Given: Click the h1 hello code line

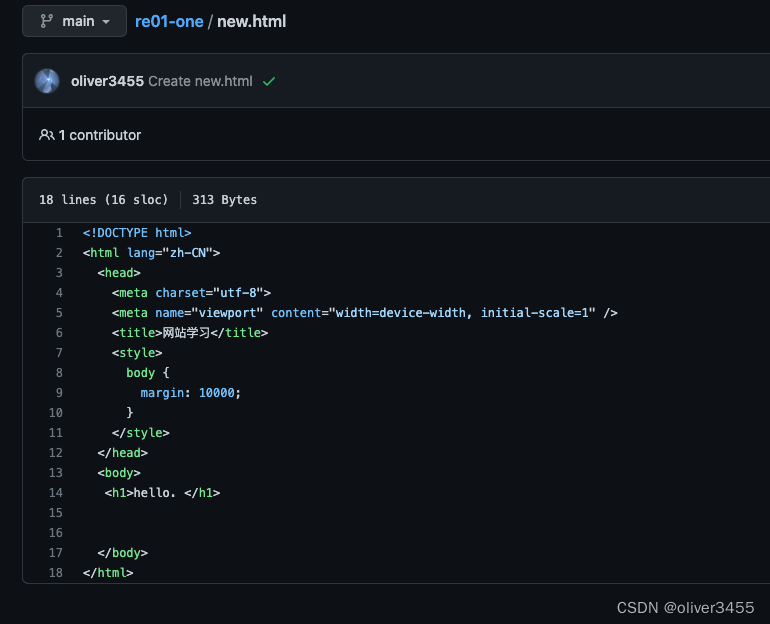Looking at the screenshot, I should pos(162,493).
